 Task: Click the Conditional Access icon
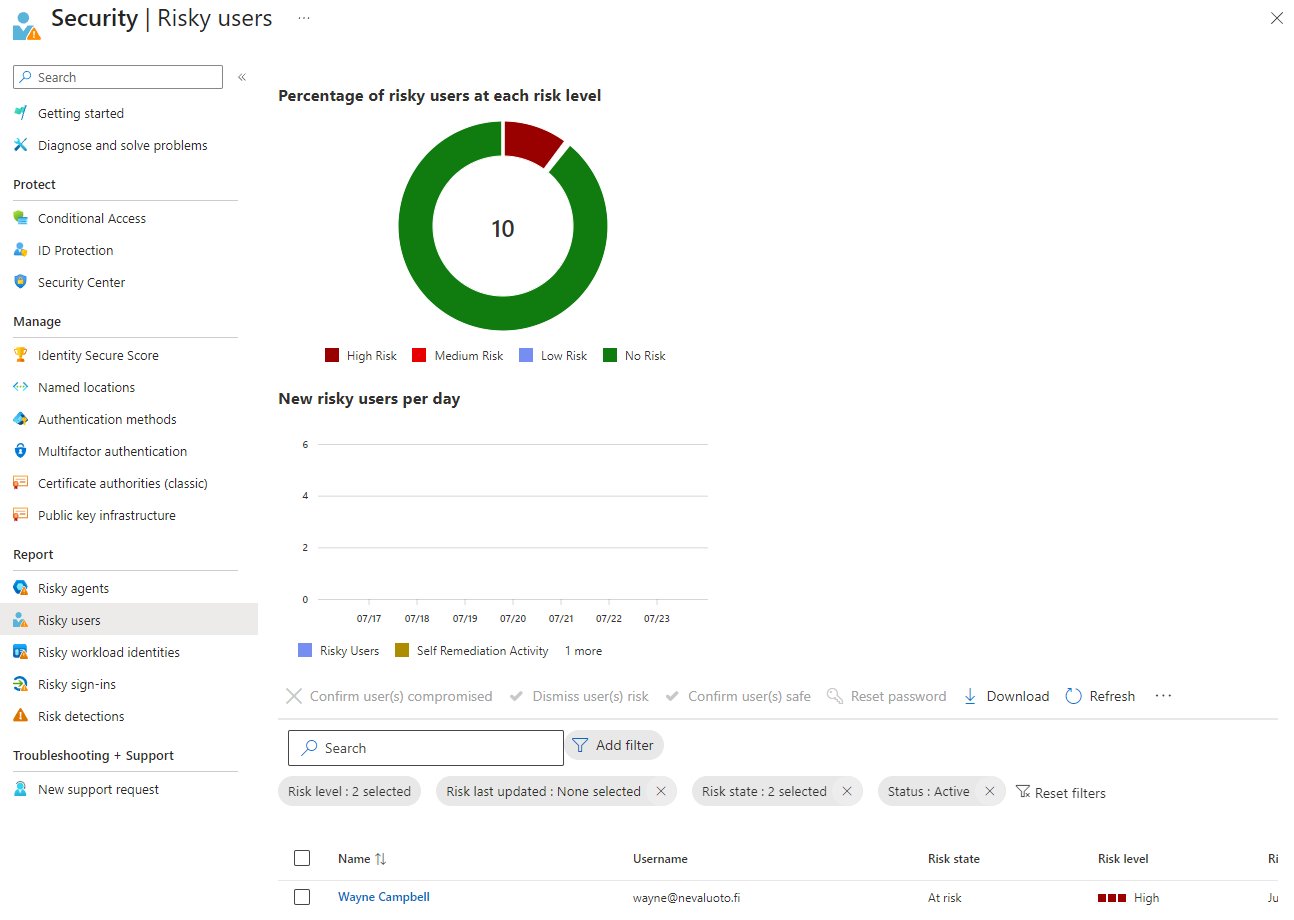(21, 218)
